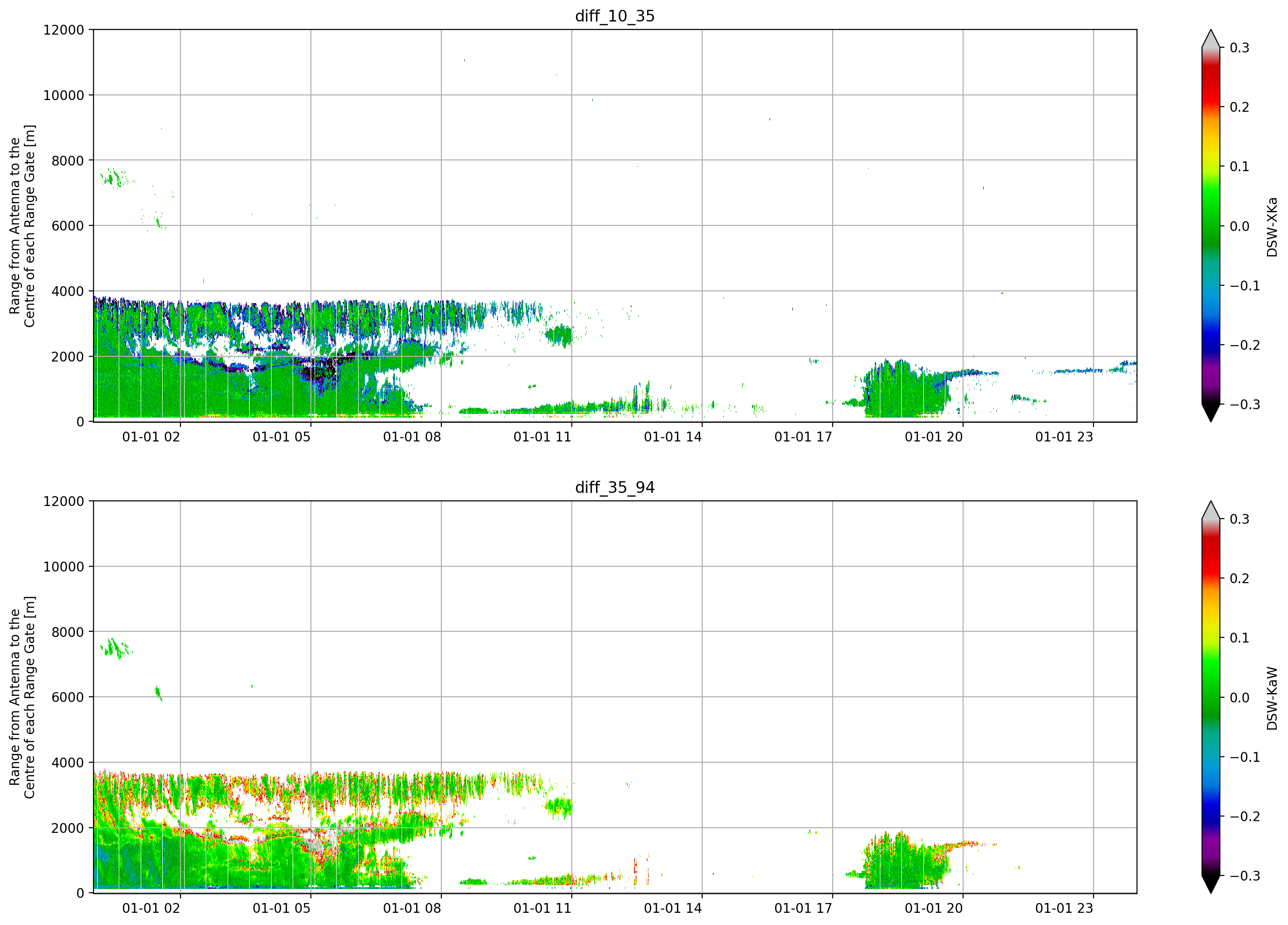1288x925 pixels.
Task: Click the "−0.3" tick on DSW-KaW colorbar
Action: point(1245,876)
